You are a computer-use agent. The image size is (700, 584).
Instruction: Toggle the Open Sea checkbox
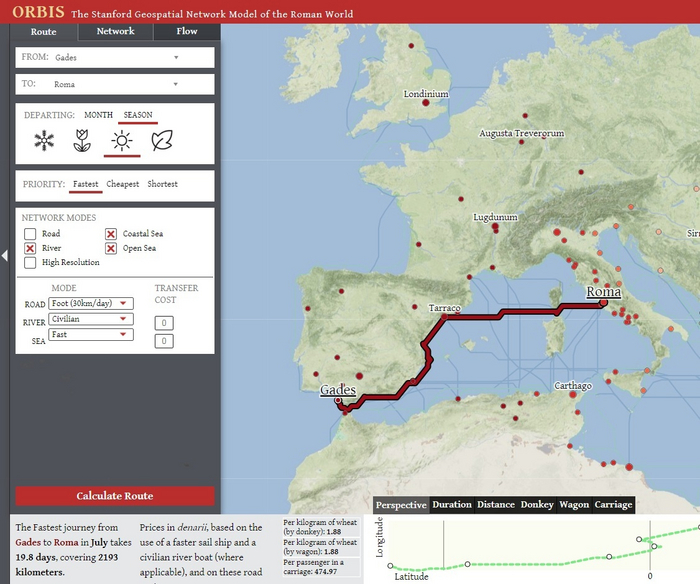[111, 248]
